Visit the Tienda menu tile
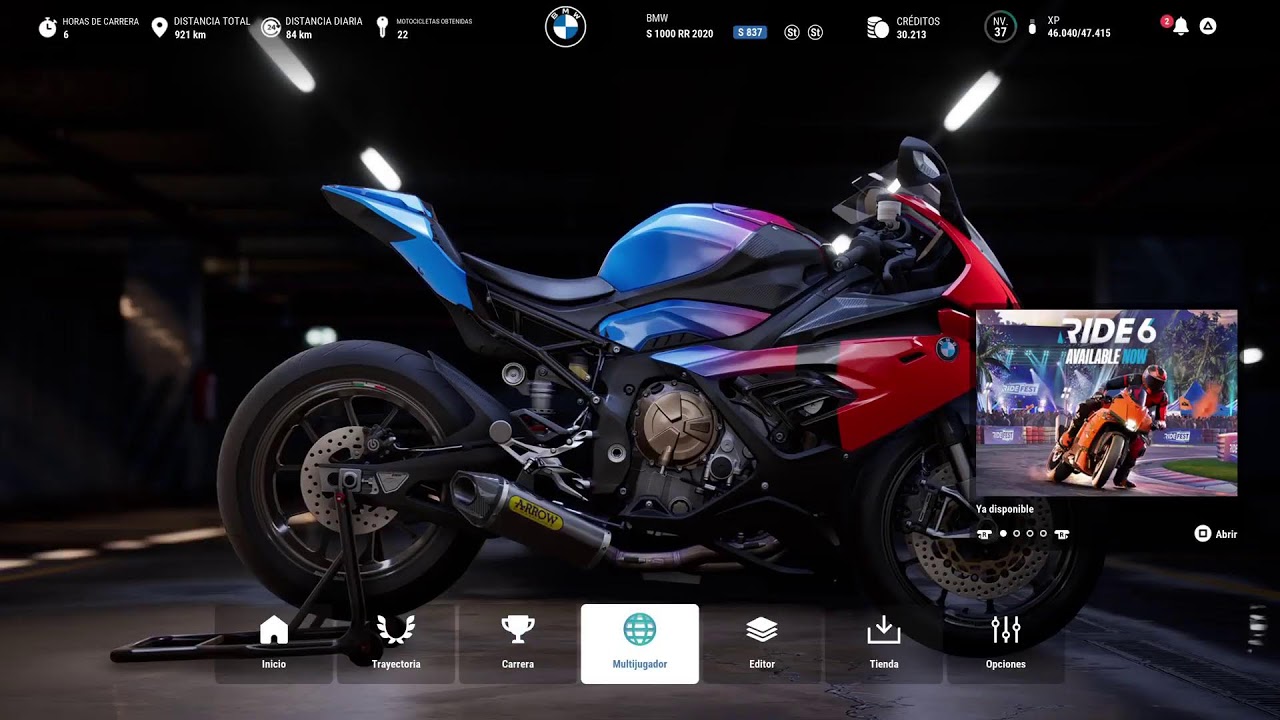The image size is (1280, 720). [884, 644]
